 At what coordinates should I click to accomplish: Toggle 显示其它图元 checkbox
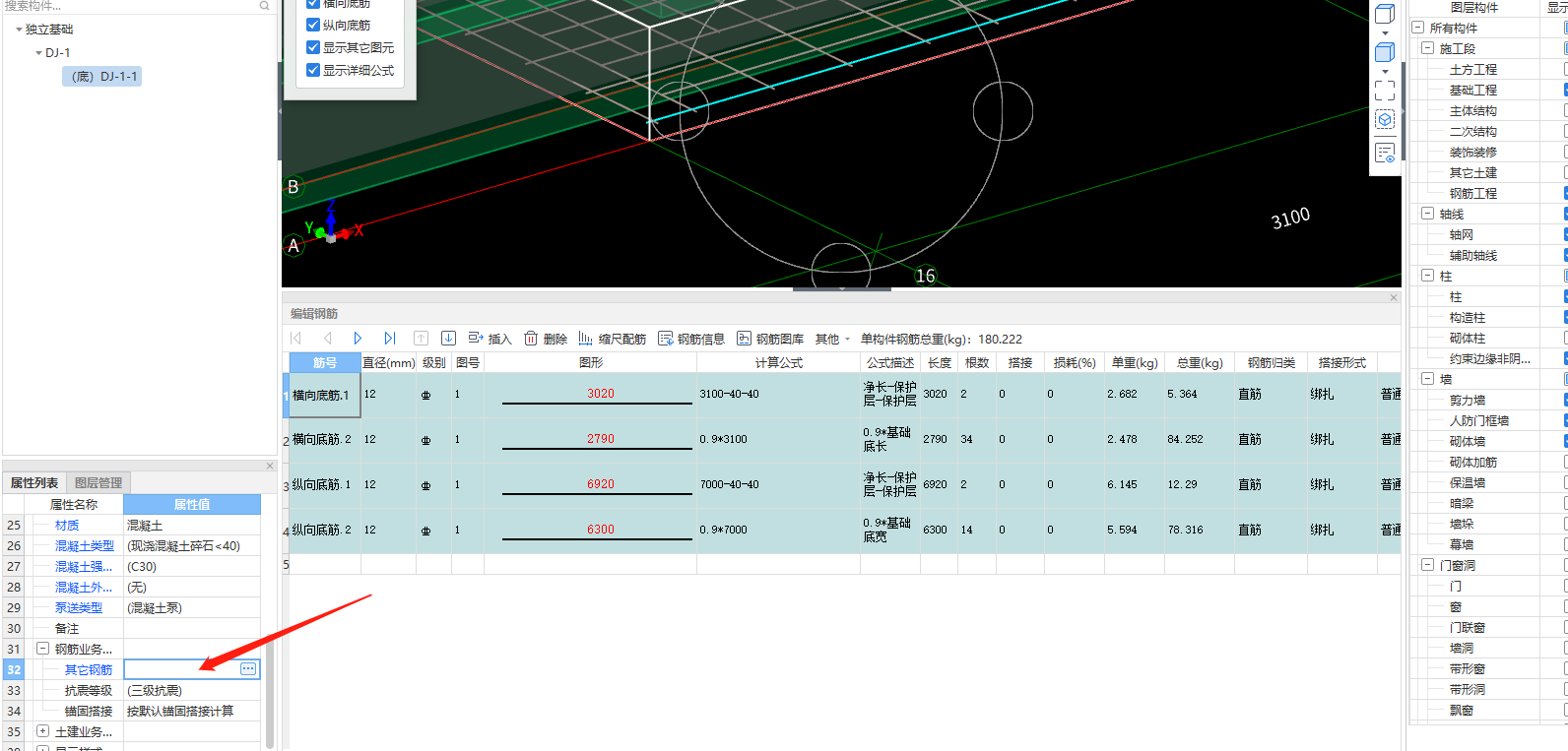click(x=313, y=47)
